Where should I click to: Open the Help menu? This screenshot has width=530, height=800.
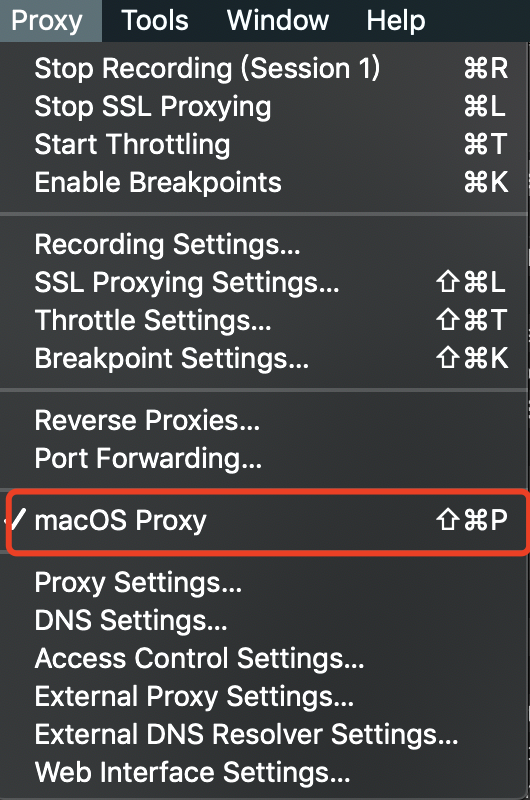coord(396,21)
